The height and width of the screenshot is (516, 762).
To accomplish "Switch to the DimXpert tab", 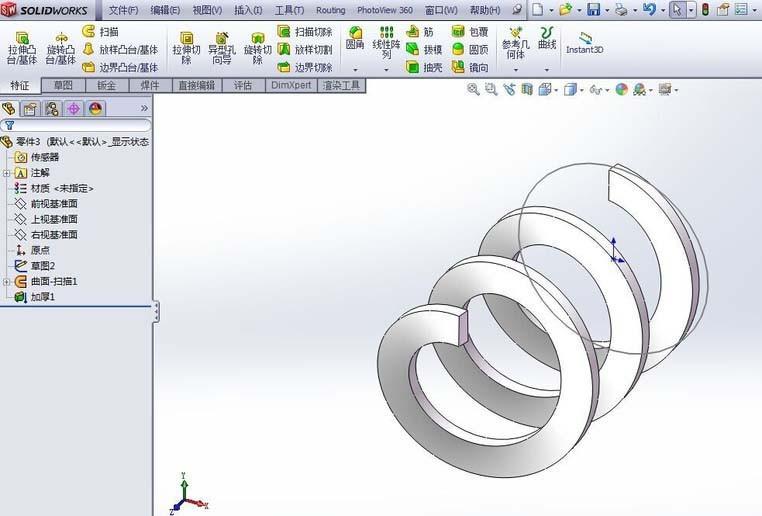I will [x=291, y=86].
